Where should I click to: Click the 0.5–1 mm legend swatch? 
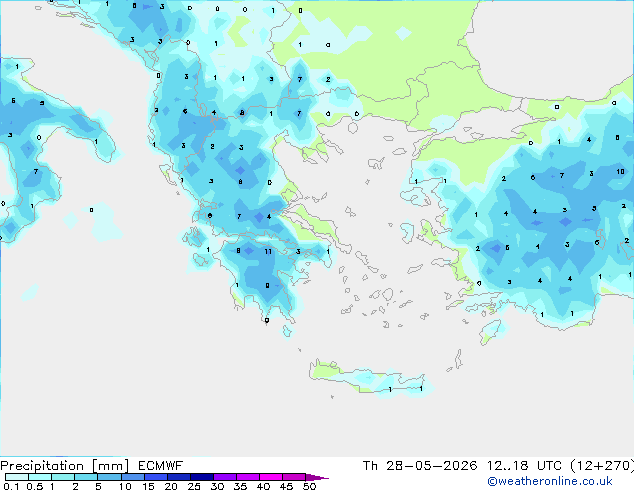pos(40,477)
